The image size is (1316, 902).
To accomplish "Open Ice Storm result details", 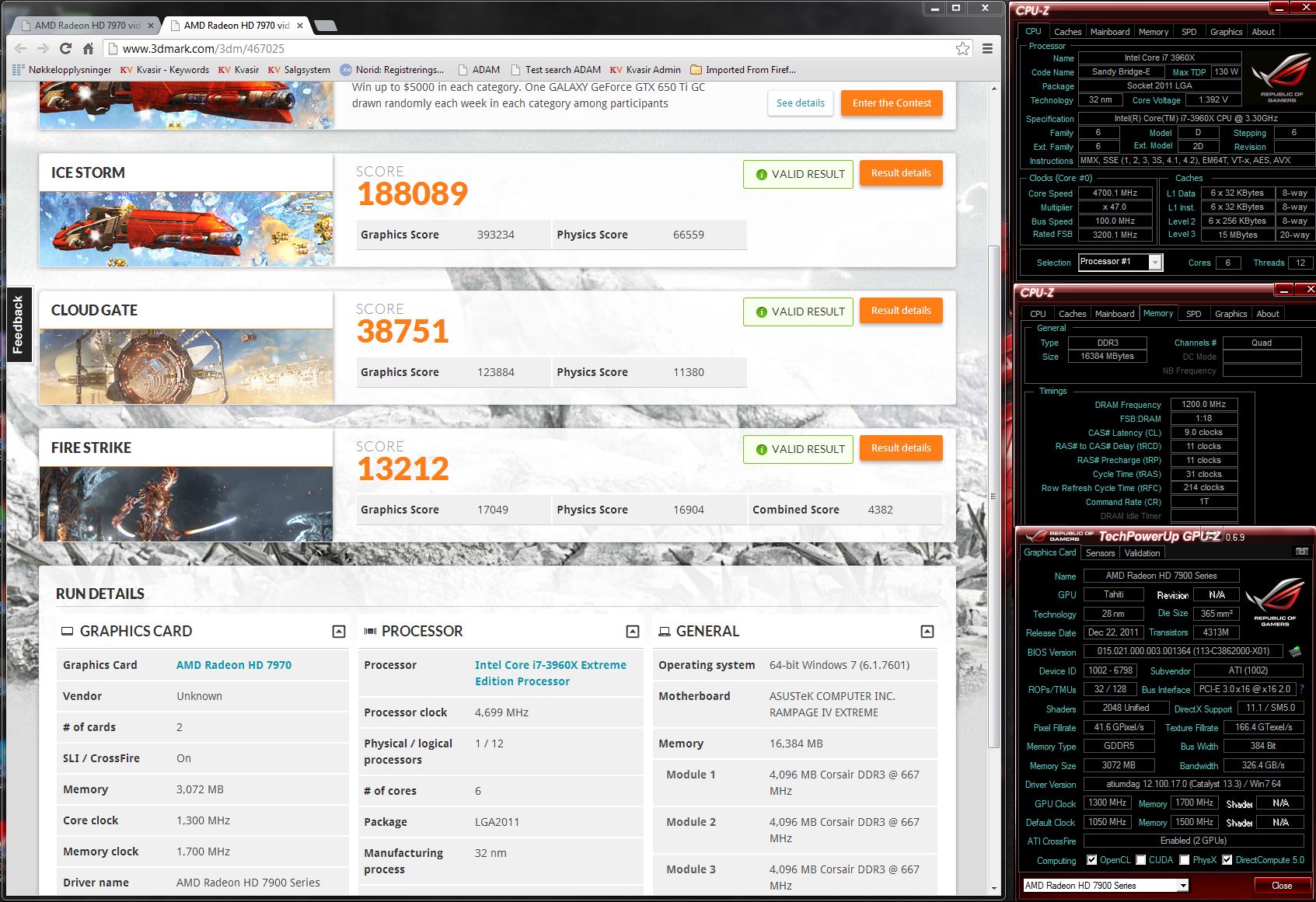I will point(901,173).
